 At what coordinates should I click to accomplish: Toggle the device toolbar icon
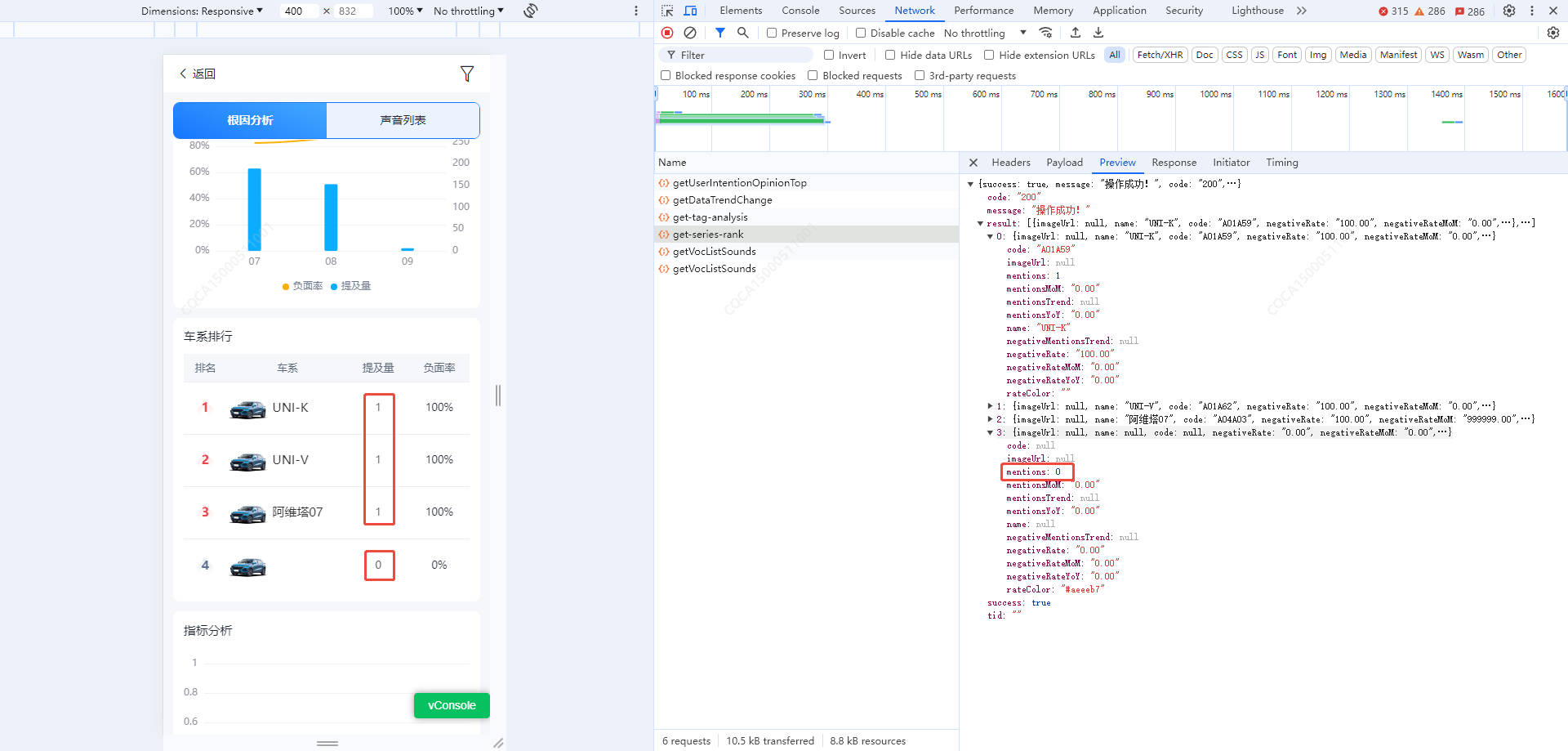(690, 11)
